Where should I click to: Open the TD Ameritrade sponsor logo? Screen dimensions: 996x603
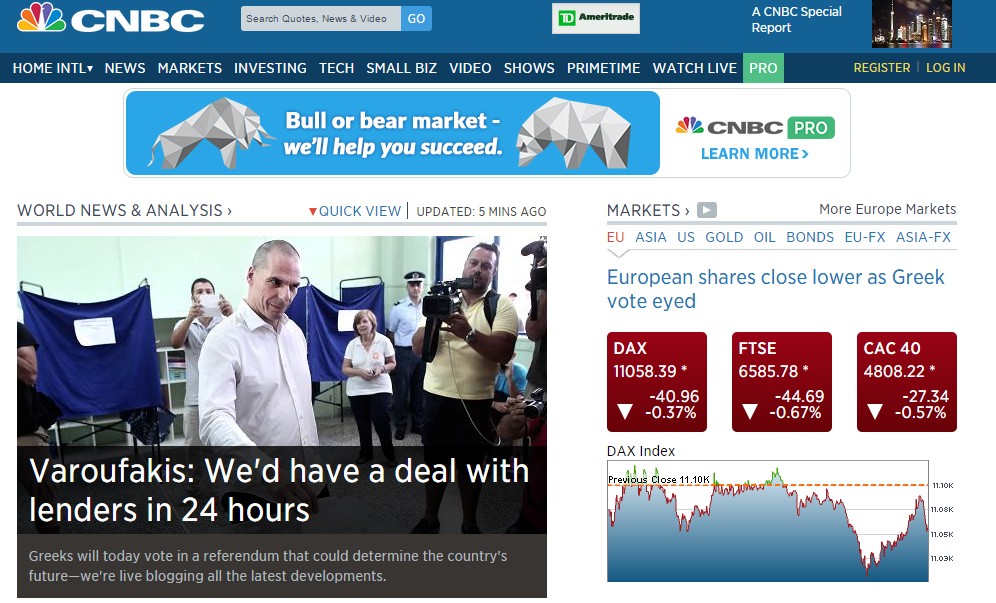595,18
